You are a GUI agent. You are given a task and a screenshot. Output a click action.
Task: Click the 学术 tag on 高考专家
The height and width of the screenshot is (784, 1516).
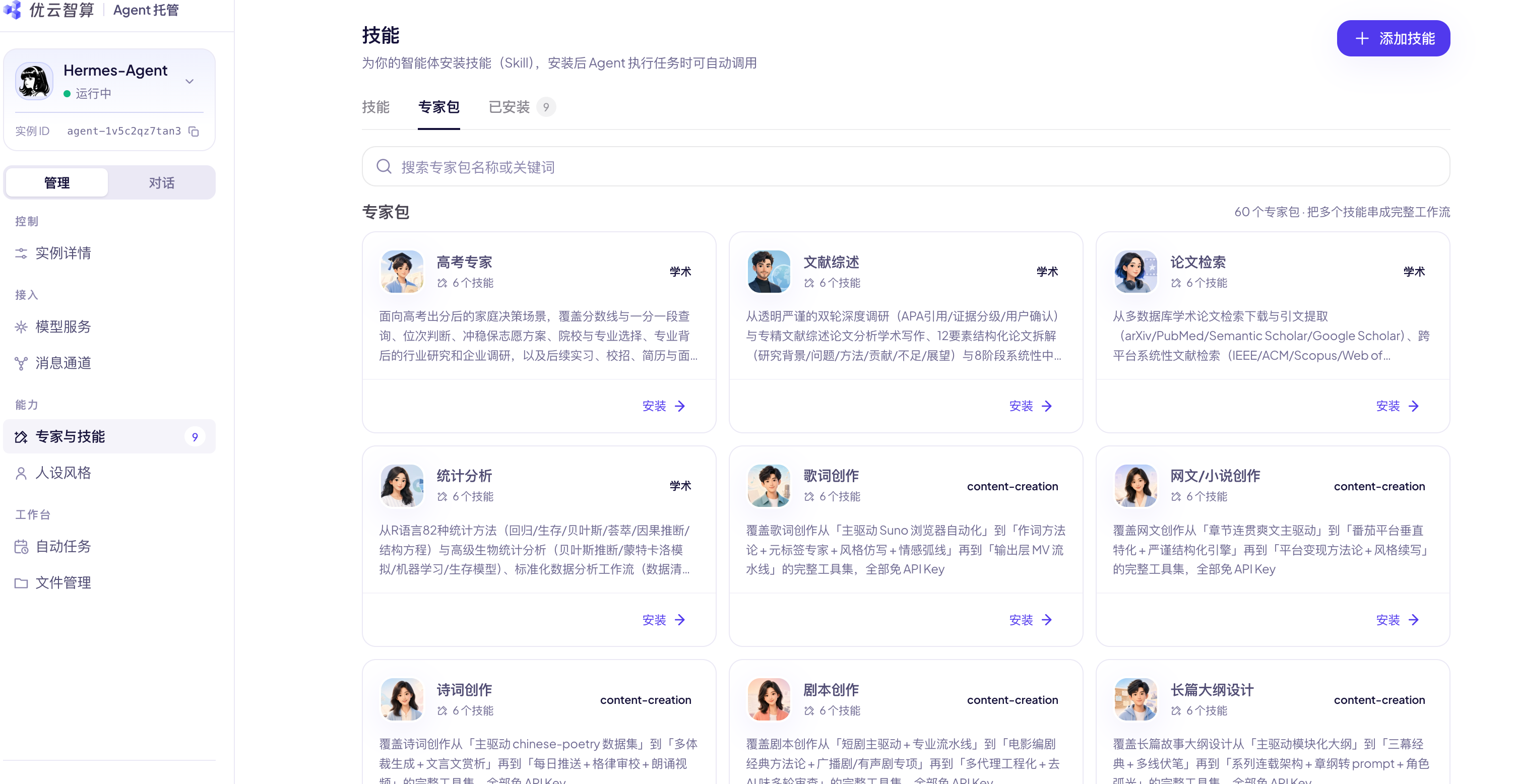pos(680,272)
